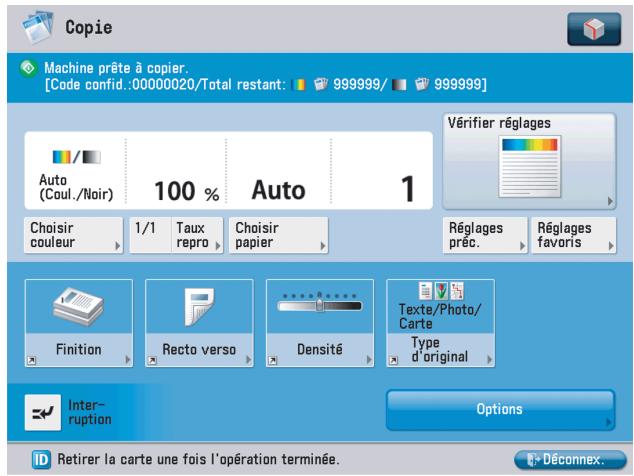Open Taux repro settings
The width and height of the screenshot is (634, 476).
click(x=197, y=235)
